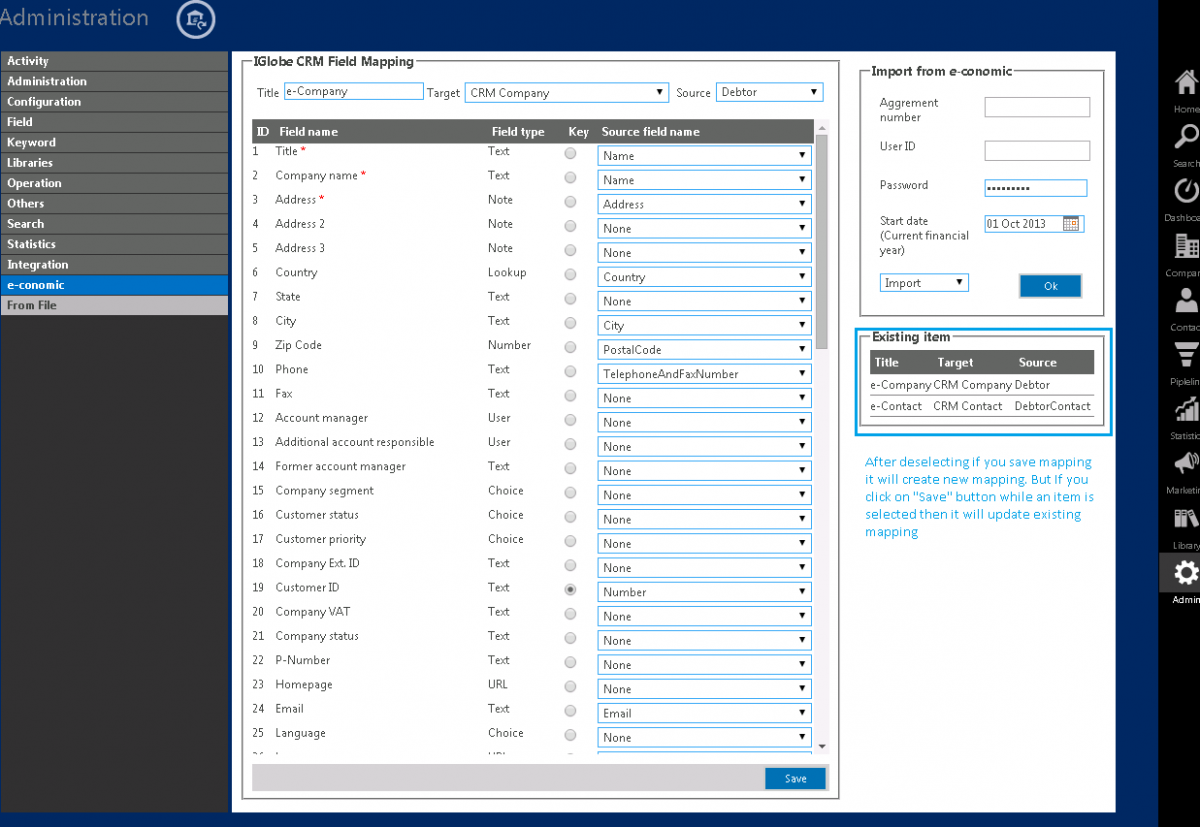1200x827 pixels.
Task: Select the Key radio for Company name
Action: [570, 177]
